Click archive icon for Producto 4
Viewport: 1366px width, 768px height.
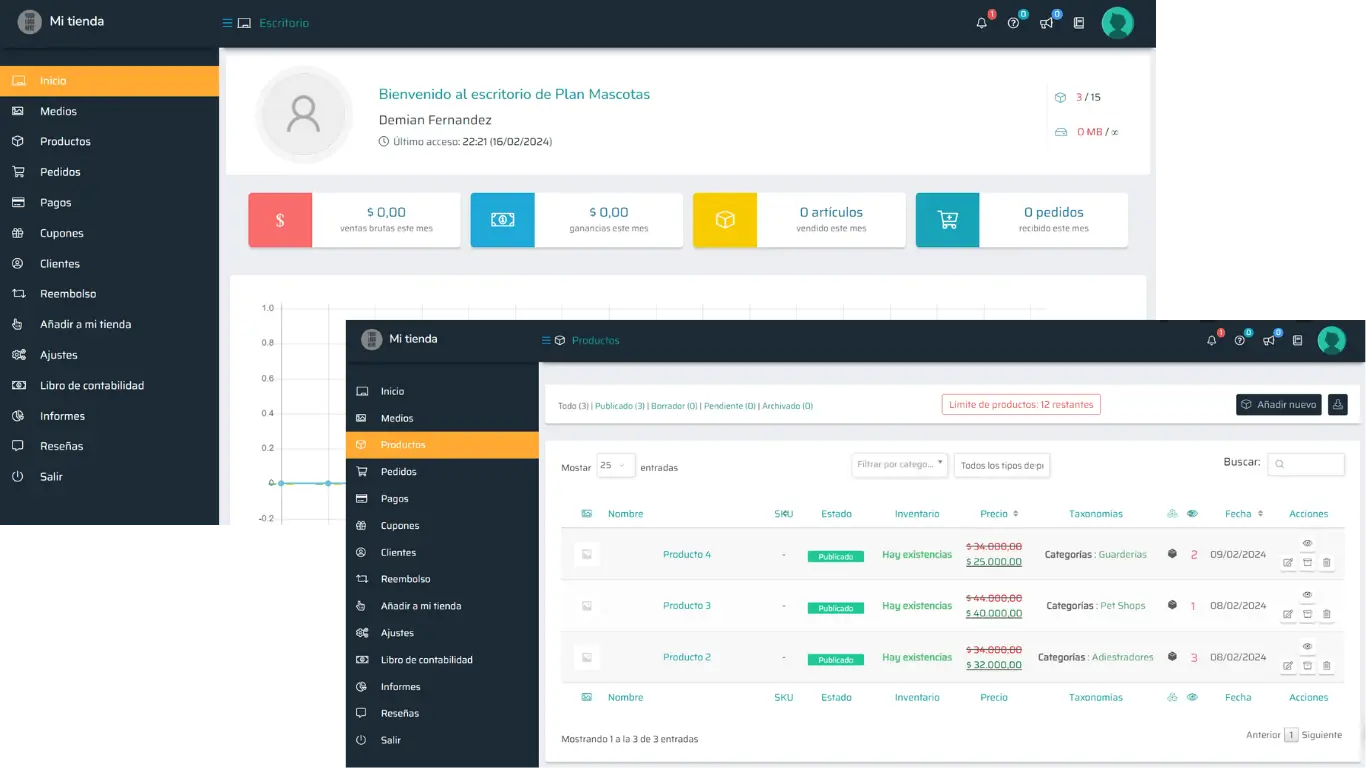coord(1307,563)
